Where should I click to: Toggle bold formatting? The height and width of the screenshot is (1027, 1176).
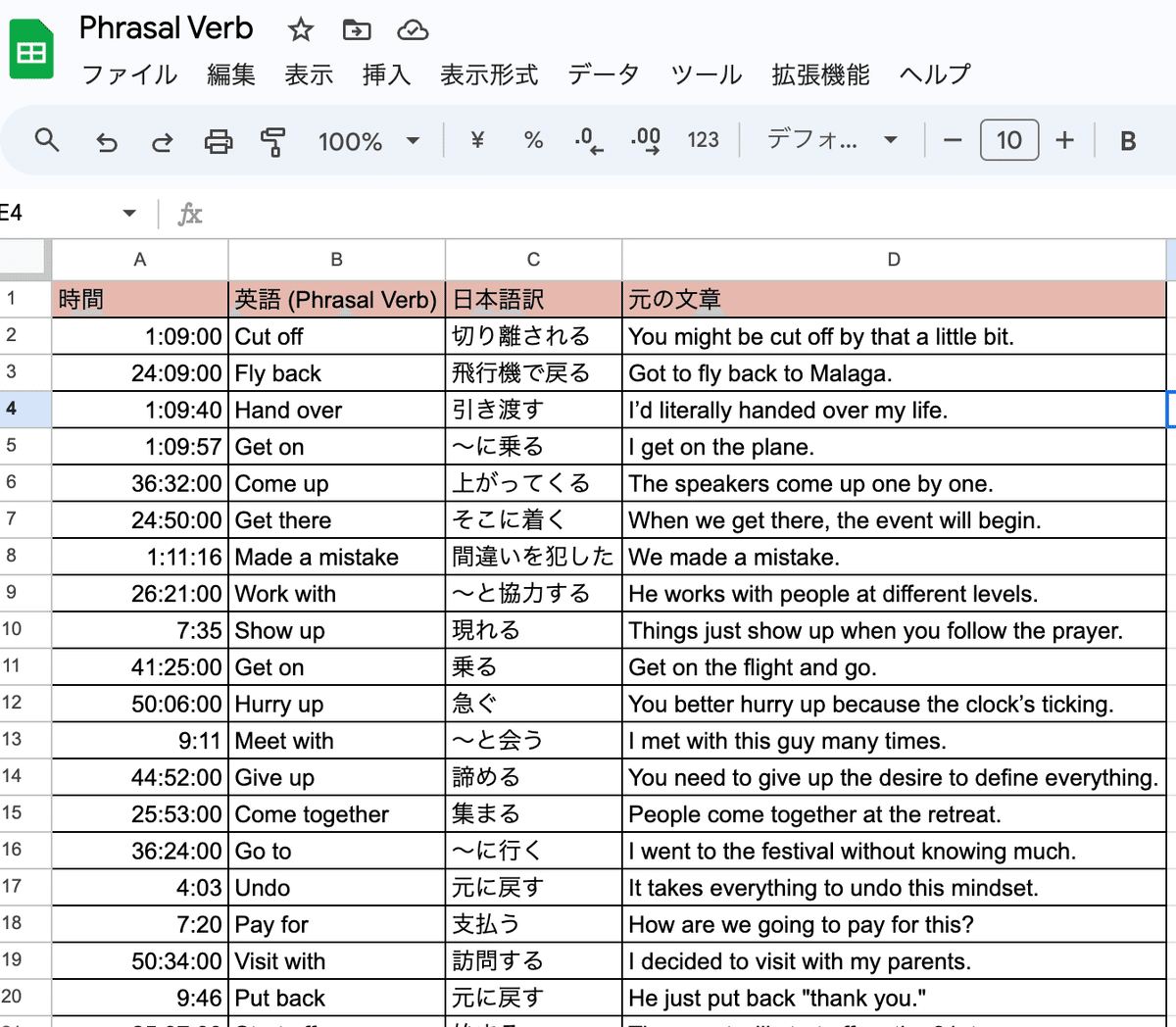[x=1128, y=140]
